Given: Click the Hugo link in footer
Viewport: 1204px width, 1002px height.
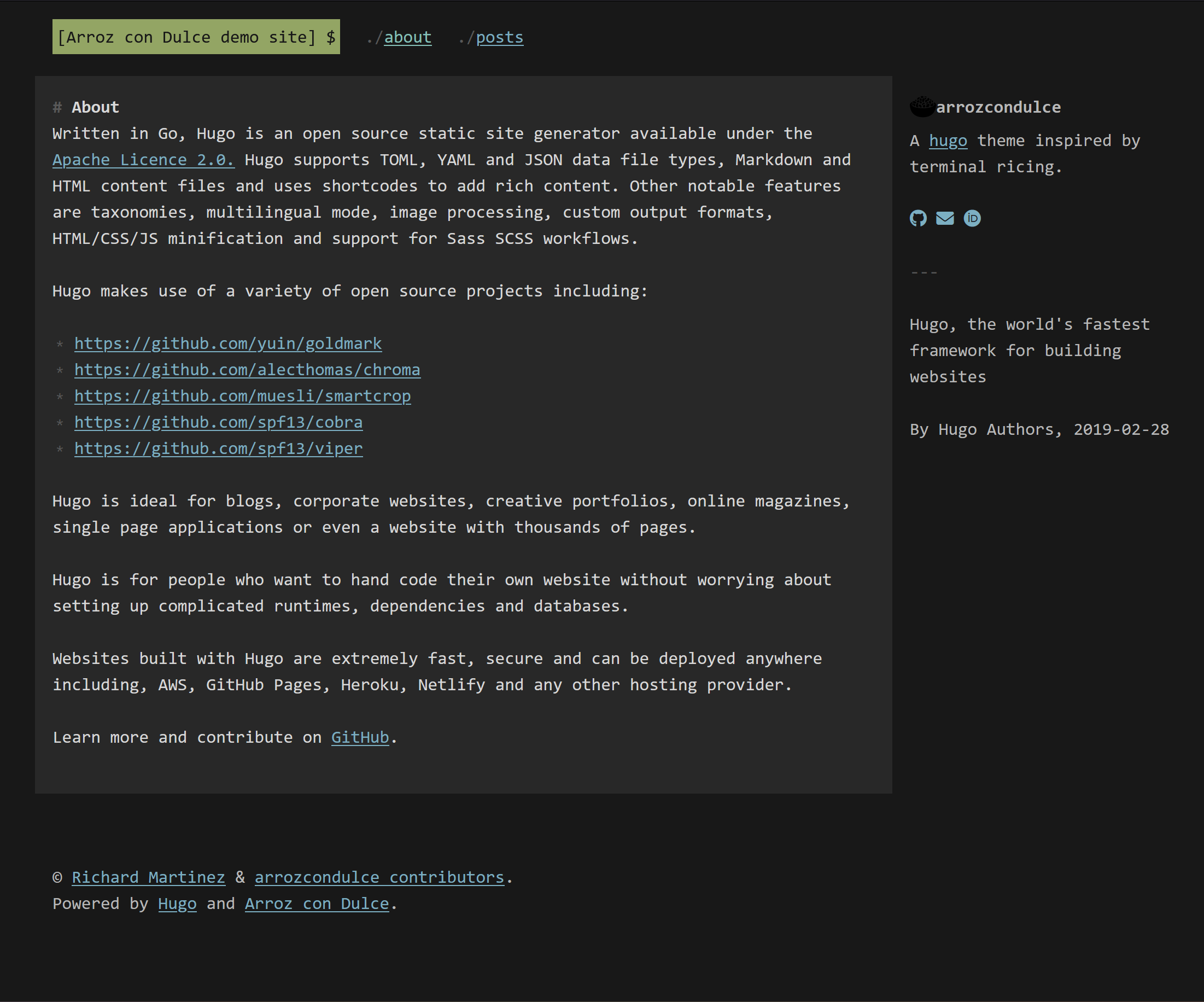Looking at the screenshot, I should tap(177, 904).
